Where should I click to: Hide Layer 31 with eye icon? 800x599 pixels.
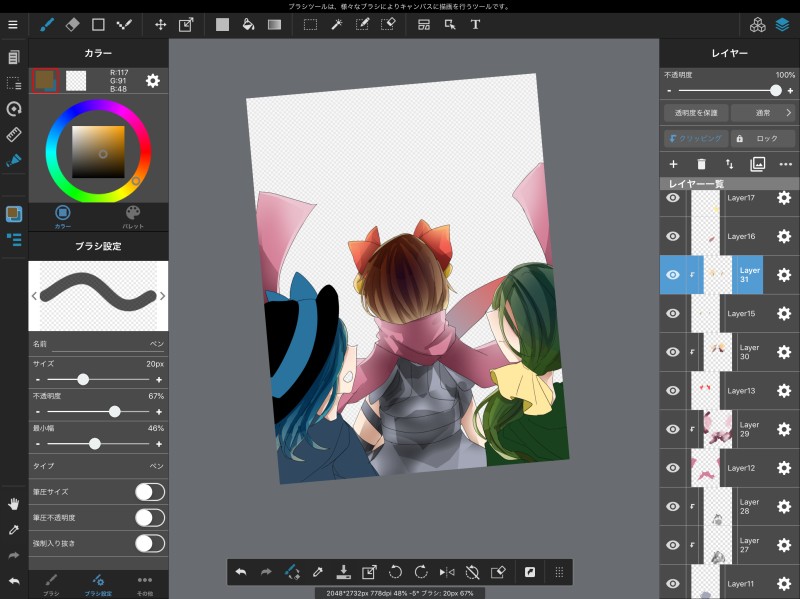pos(673,275)
